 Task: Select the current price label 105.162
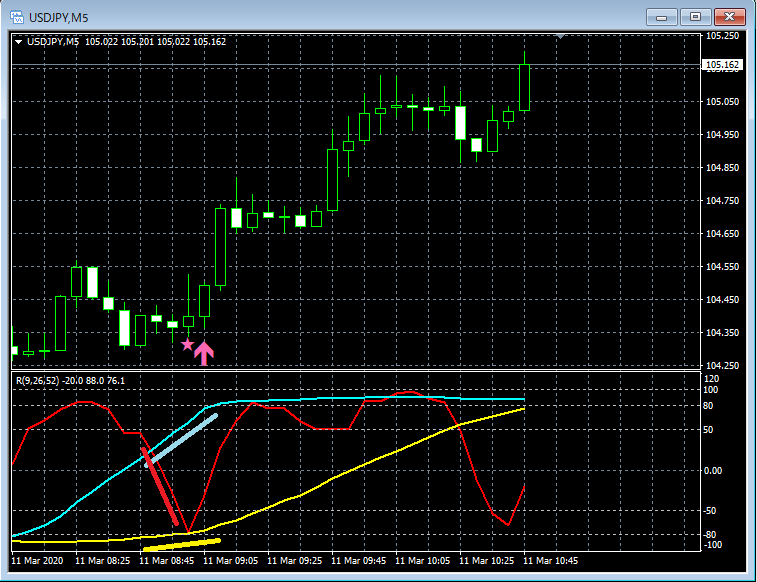722,65
